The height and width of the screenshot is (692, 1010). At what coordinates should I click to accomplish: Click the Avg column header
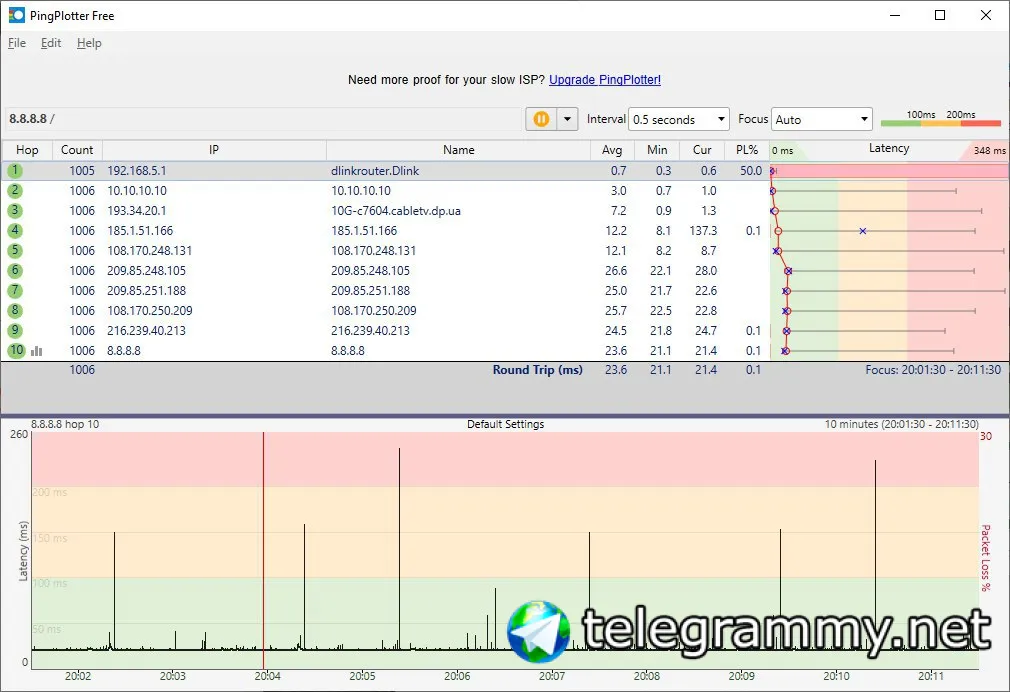pos(612,149)
